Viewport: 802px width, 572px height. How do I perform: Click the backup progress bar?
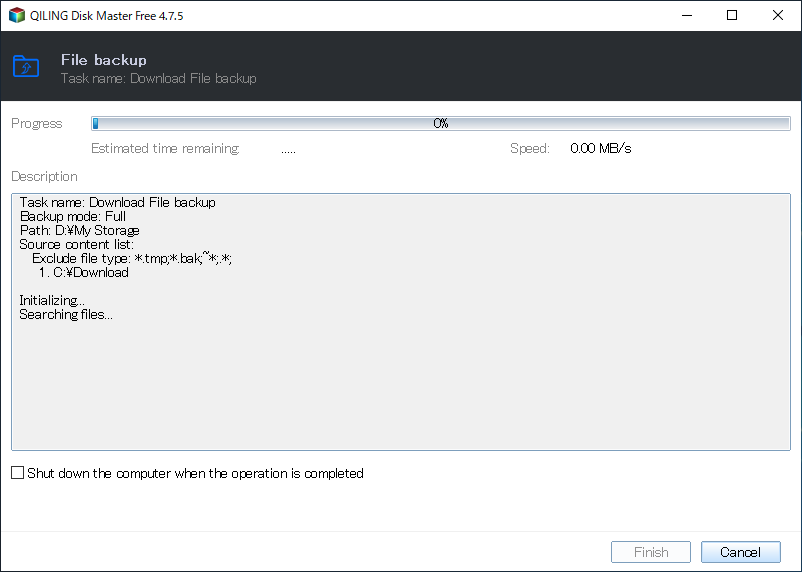click(x=440, y=123)
